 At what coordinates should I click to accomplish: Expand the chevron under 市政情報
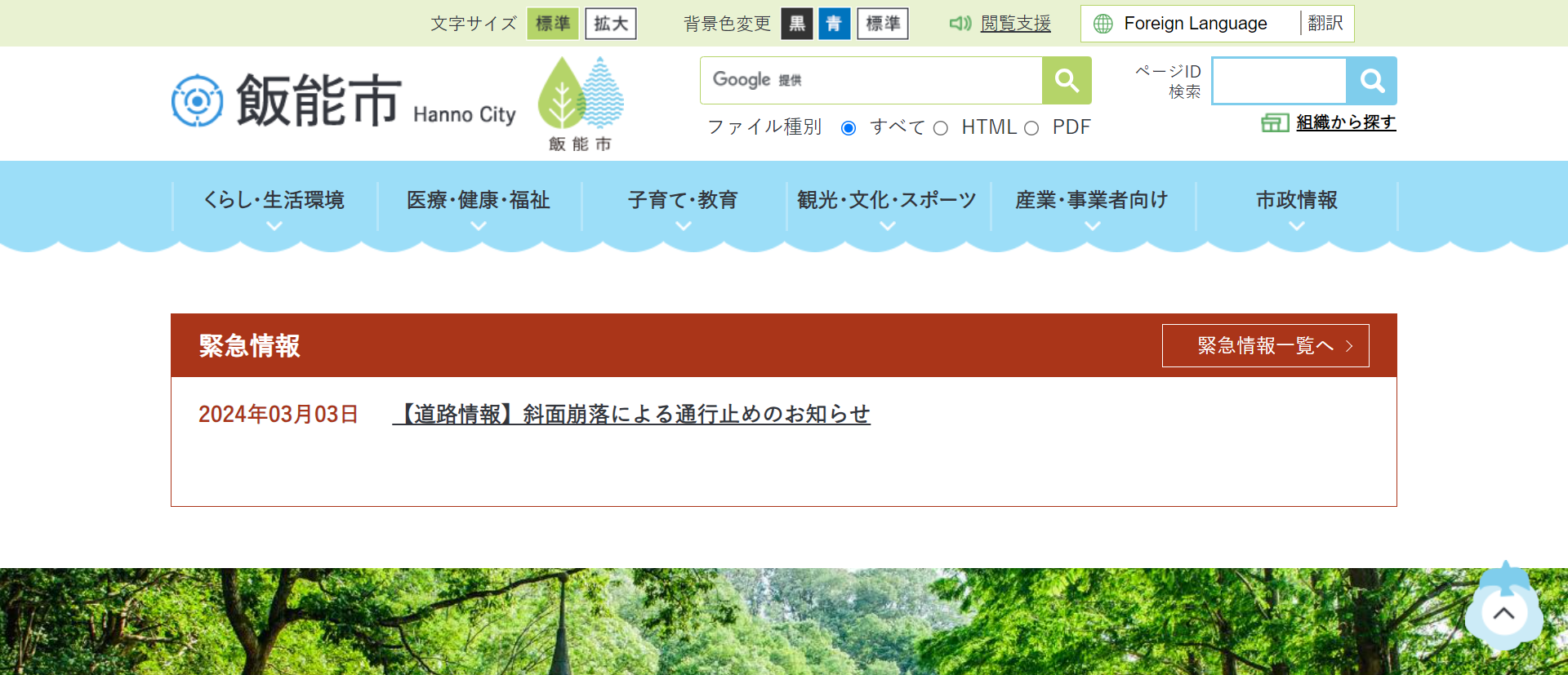pos(1297,226)
